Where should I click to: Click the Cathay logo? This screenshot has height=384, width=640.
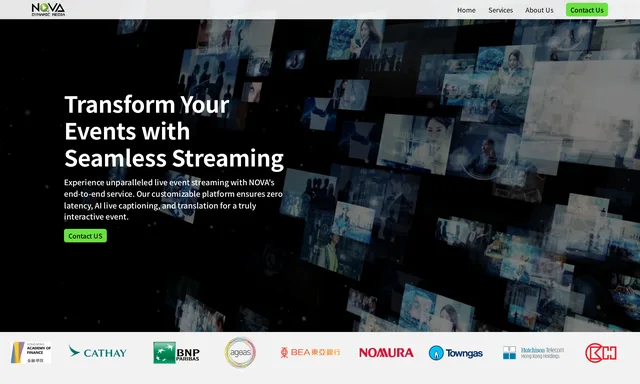click(98, 352)
